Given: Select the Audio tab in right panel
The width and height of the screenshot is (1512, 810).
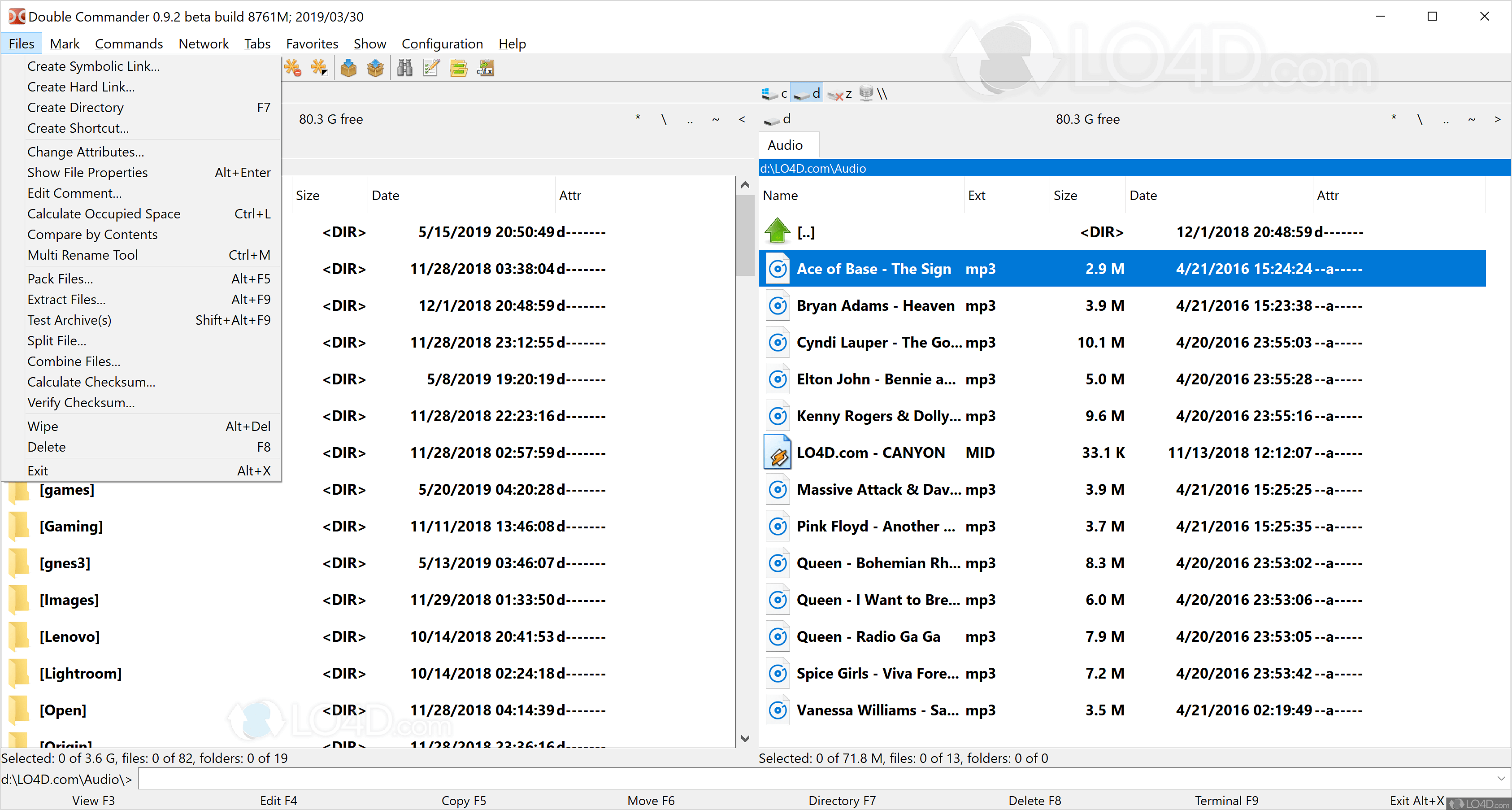Looking at the screenshot, I should (x=785, y=145).
